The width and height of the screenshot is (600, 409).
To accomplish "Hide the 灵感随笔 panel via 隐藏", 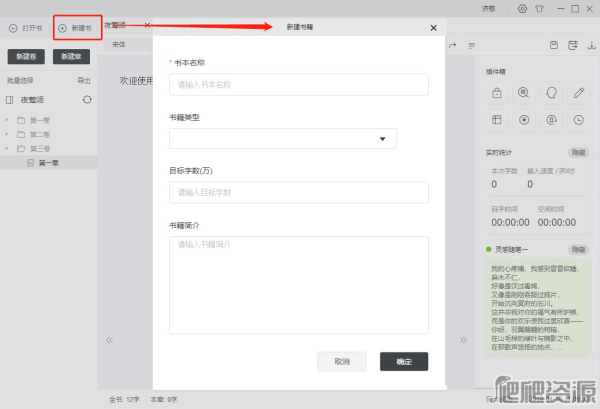I will click(x=579, y=250).
